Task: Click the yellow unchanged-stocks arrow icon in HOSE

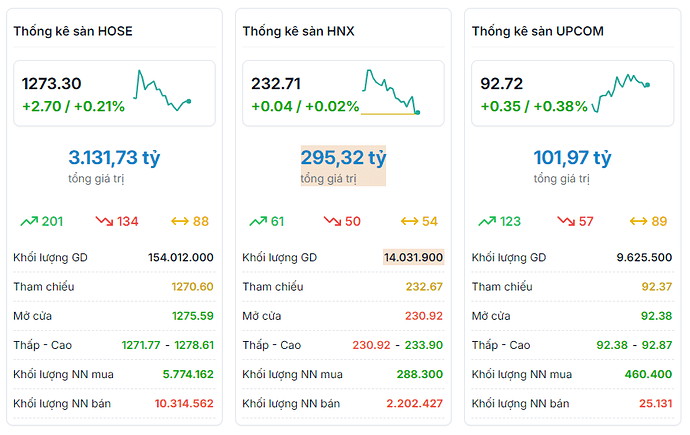Action: 180,221
